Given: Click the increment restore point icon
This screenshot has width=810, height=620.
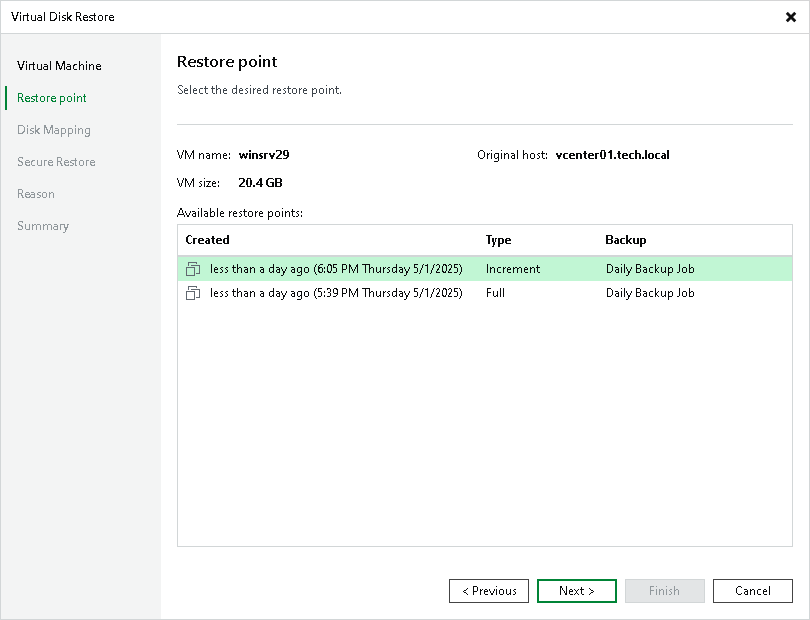Looking at the screenshot, I should click(193, 268).
